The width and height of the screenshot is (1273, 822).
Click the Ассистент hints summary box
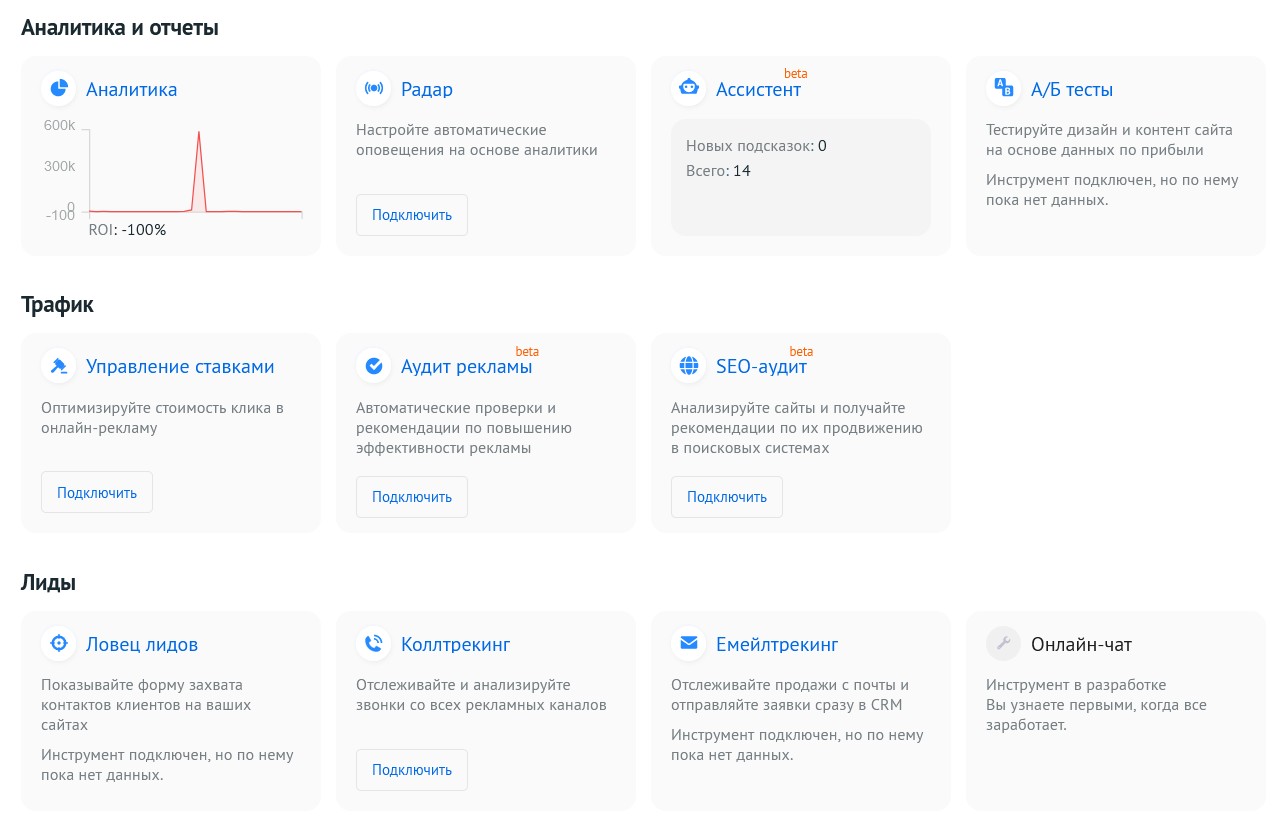coord(800,177)
